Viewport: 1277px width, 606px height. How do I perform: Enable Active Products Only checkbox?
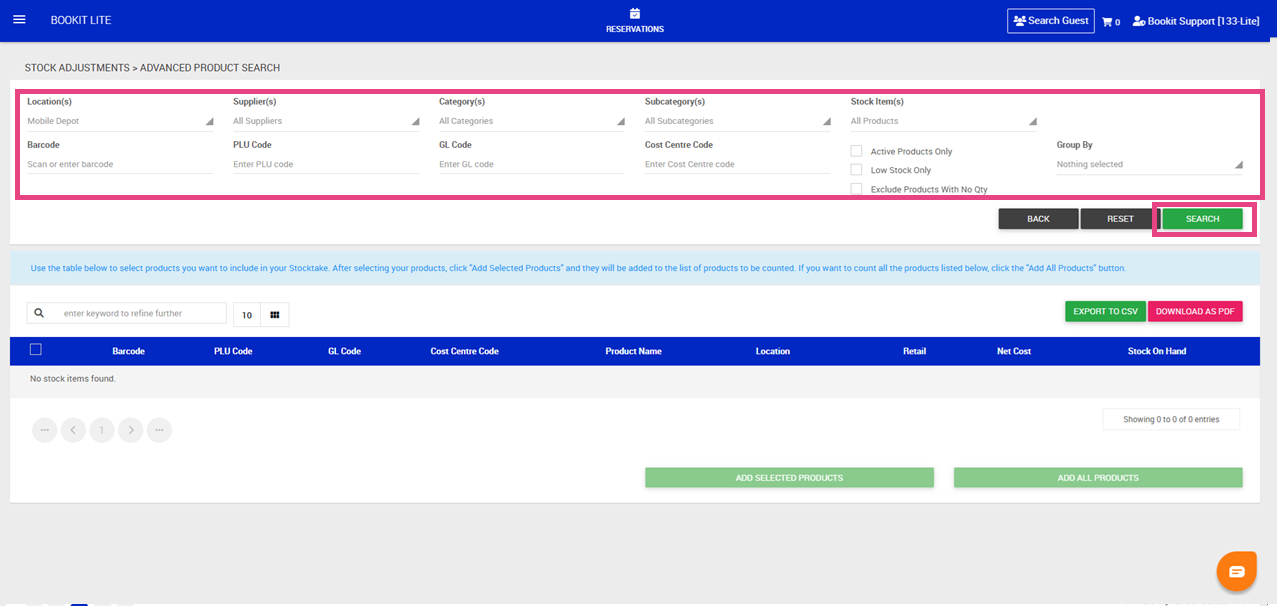pyautogui.click(x=856, y=151)
